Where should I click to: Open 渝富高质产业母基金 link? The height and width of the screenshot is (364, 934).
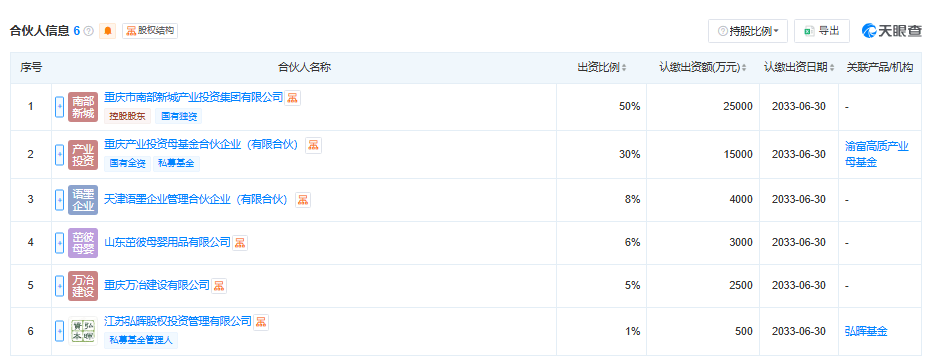tap(877, 154)
